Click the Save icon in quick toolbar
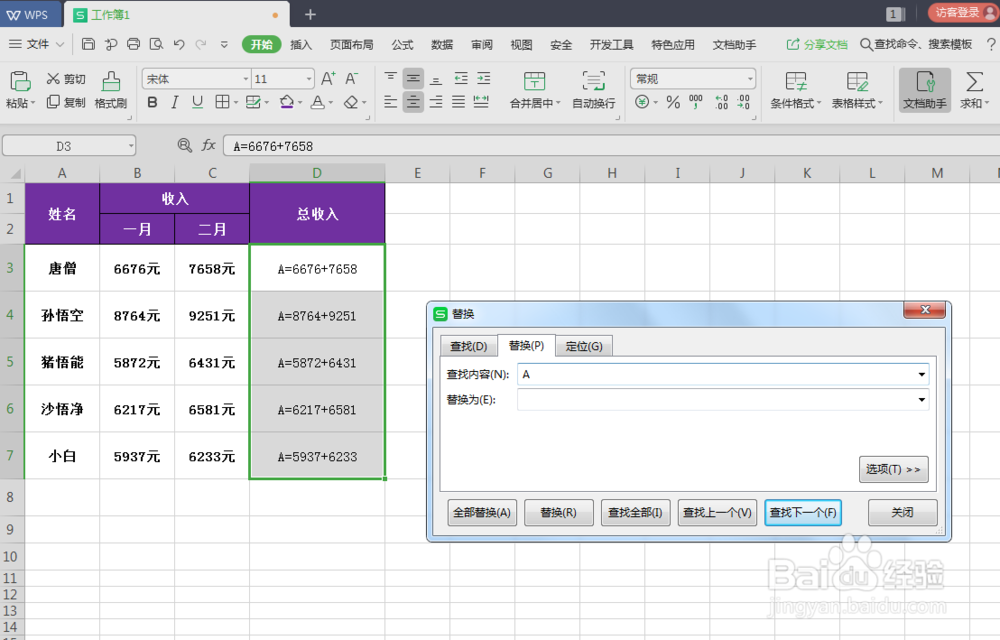Viewport: 1000px width, 640px height. pos(89,44)
